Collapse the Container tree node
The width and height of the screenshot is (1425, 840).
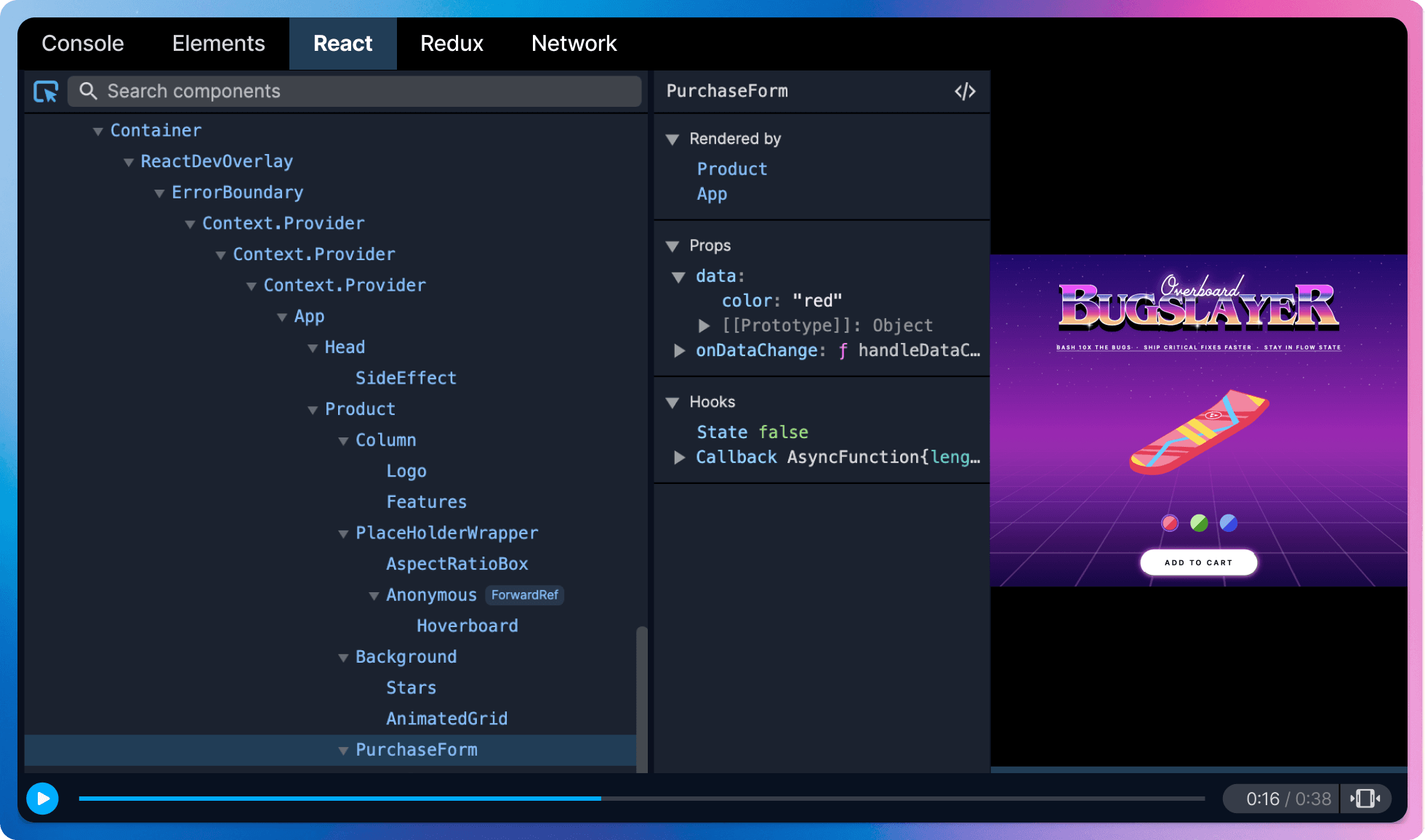[x=98, y=131]
